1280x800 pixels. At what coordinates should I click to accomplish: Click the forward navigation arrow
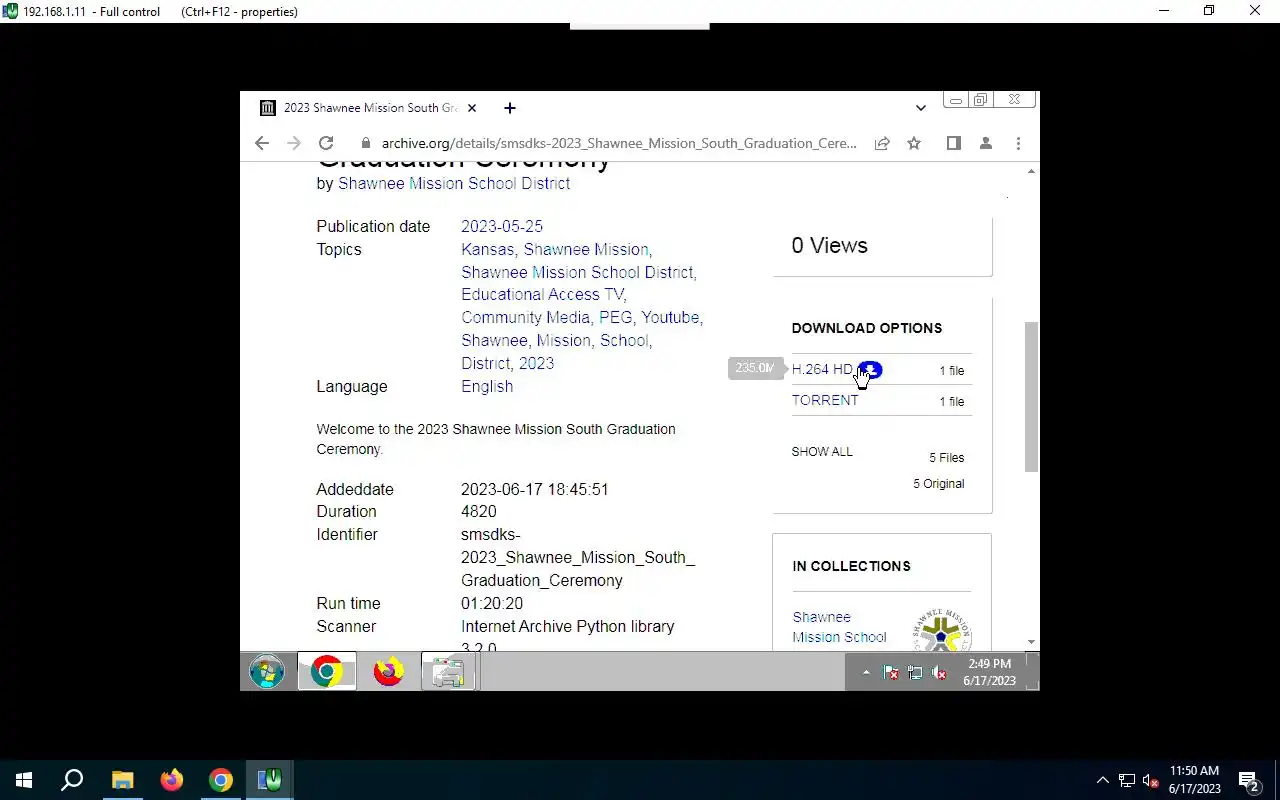pyautogui.click(x=293, y=143)
